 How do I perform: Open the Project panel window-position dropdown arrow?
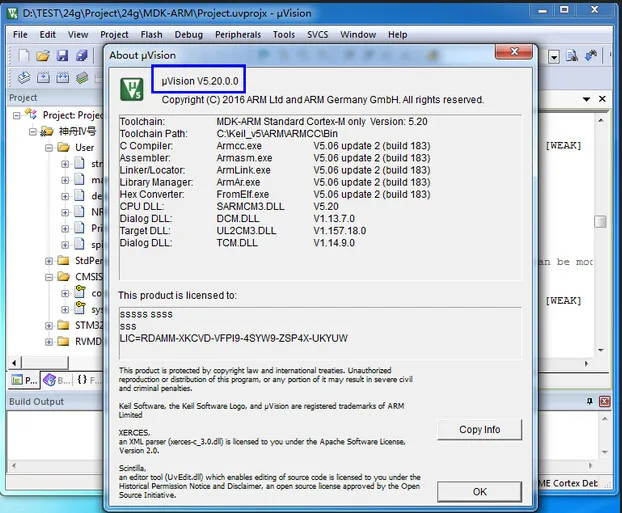click(x=586, y=99)
